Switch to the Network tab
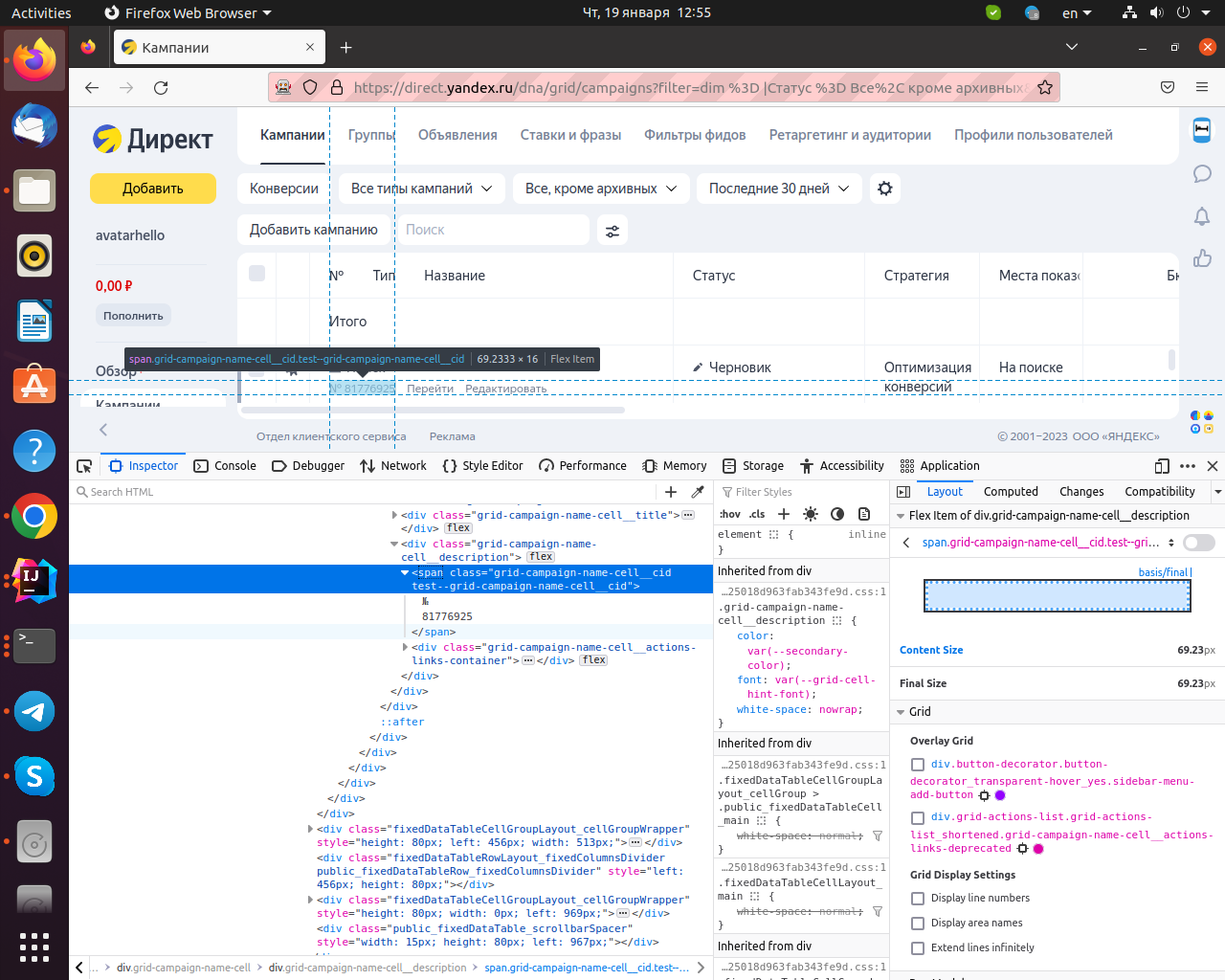Viewport: 1225px width, 980px height. coord(393,466)
